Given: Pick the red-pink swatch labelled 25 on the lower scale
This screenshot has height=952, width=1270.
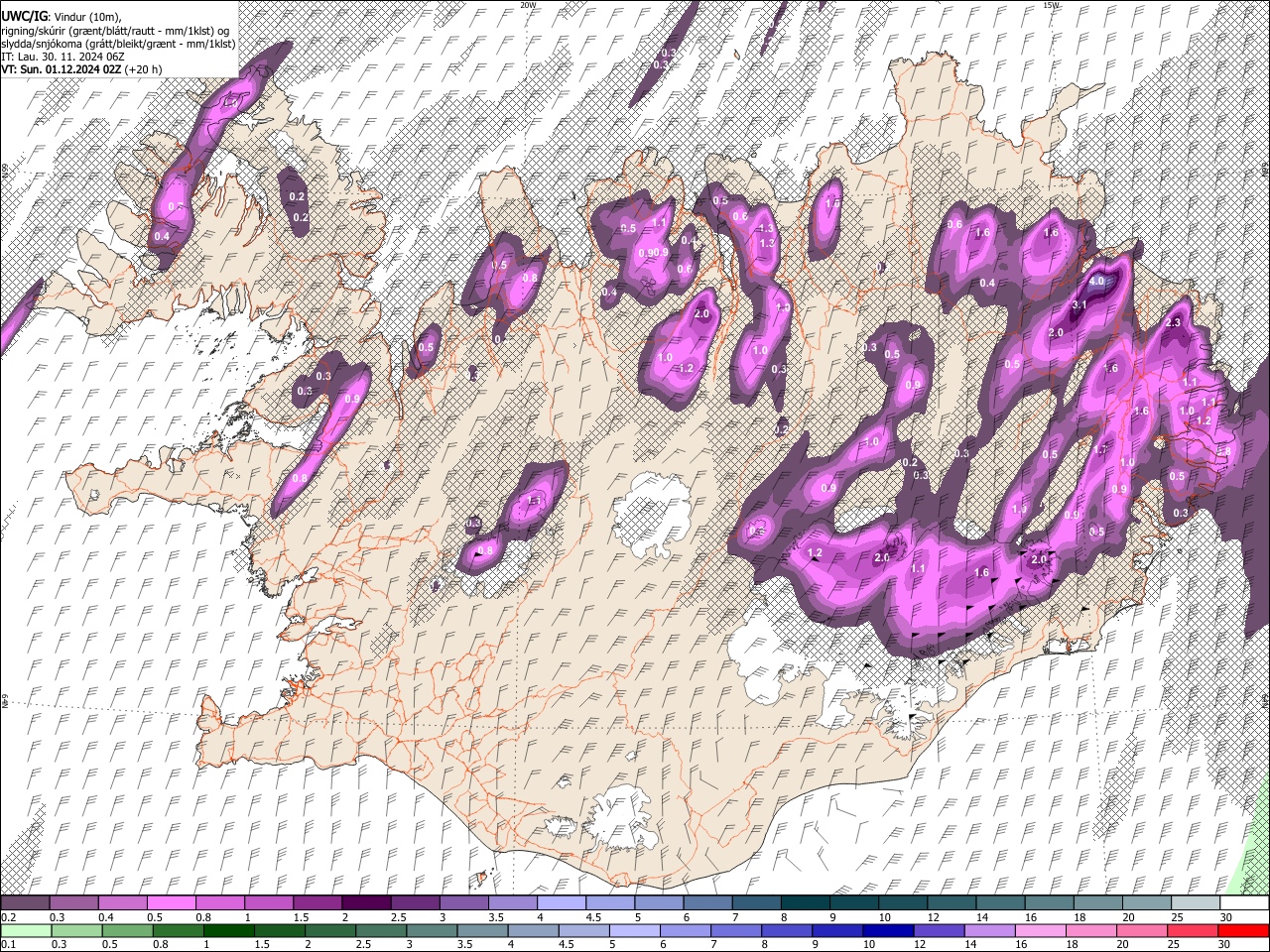Looking at the screenshot, I should tap(1195, 930).
